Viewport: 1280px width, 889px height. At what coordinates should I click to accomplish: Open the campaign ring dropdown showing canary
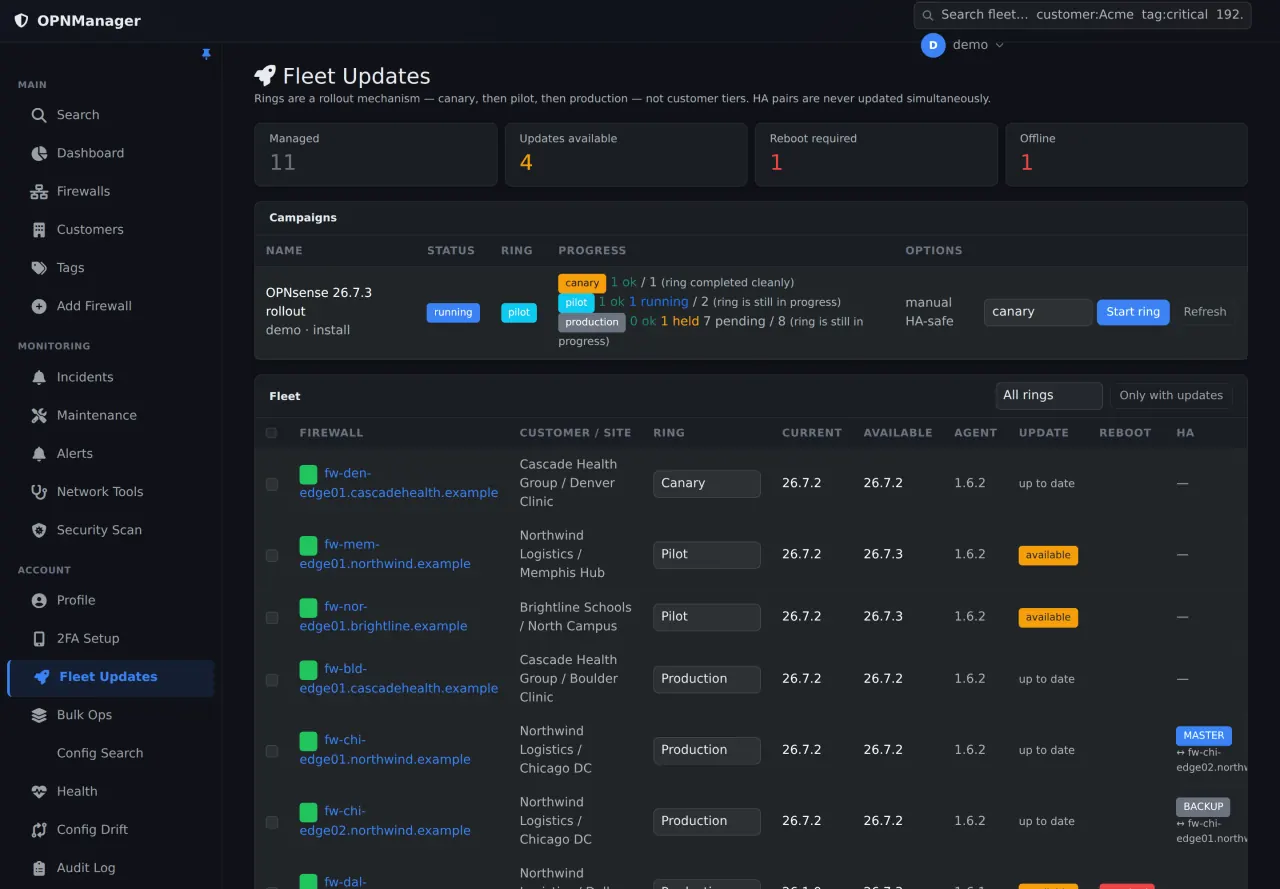(1038, 312)
